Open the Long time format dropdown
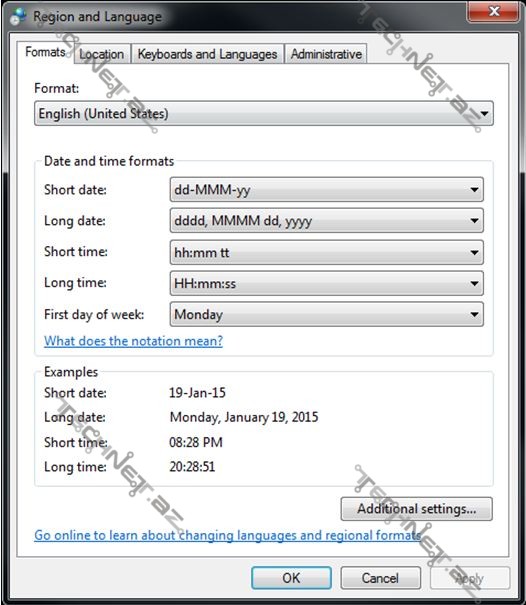 pos(474,284)
